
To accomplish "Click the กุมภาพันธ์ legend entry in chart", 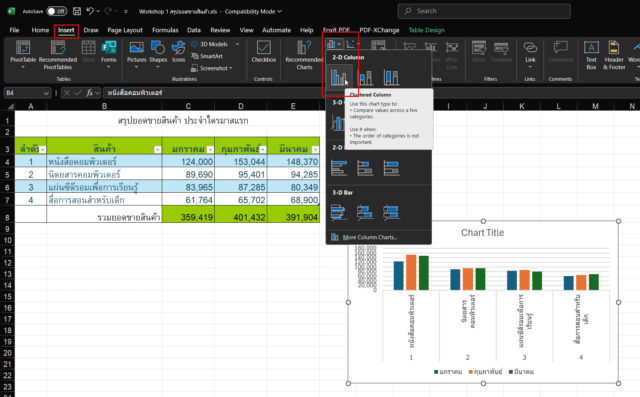I will (485, 372).
